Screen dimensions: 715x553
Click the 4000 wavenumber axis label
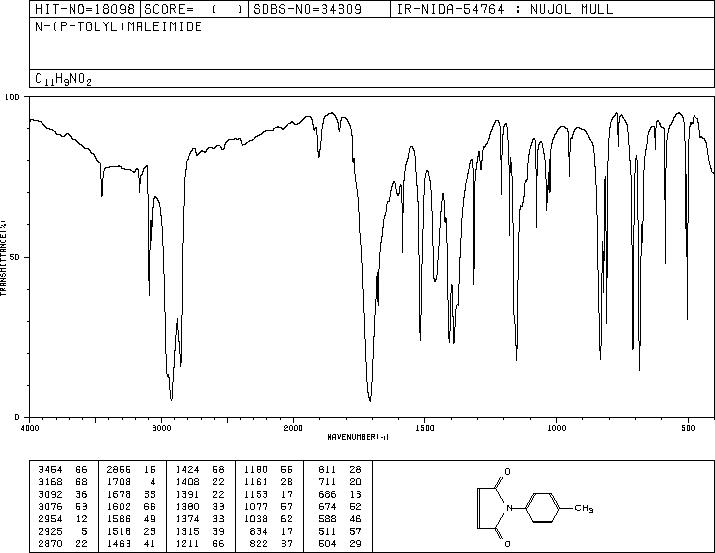click(30, 428)
